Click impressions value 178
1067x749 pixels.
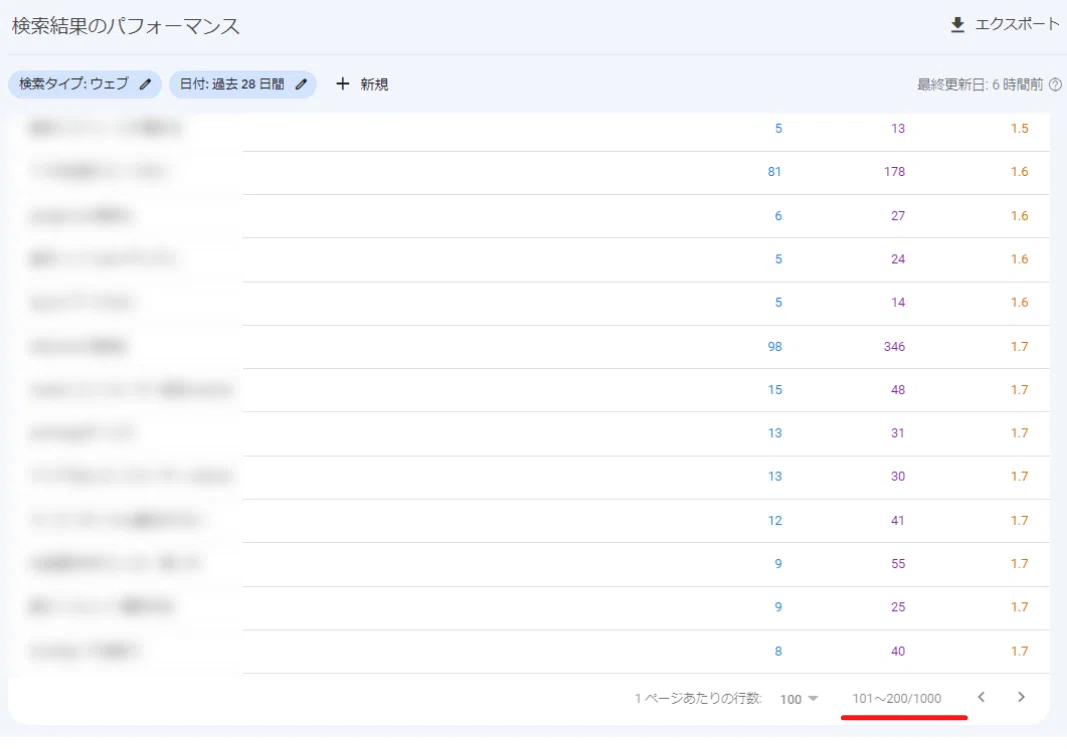tap(894, 172)
